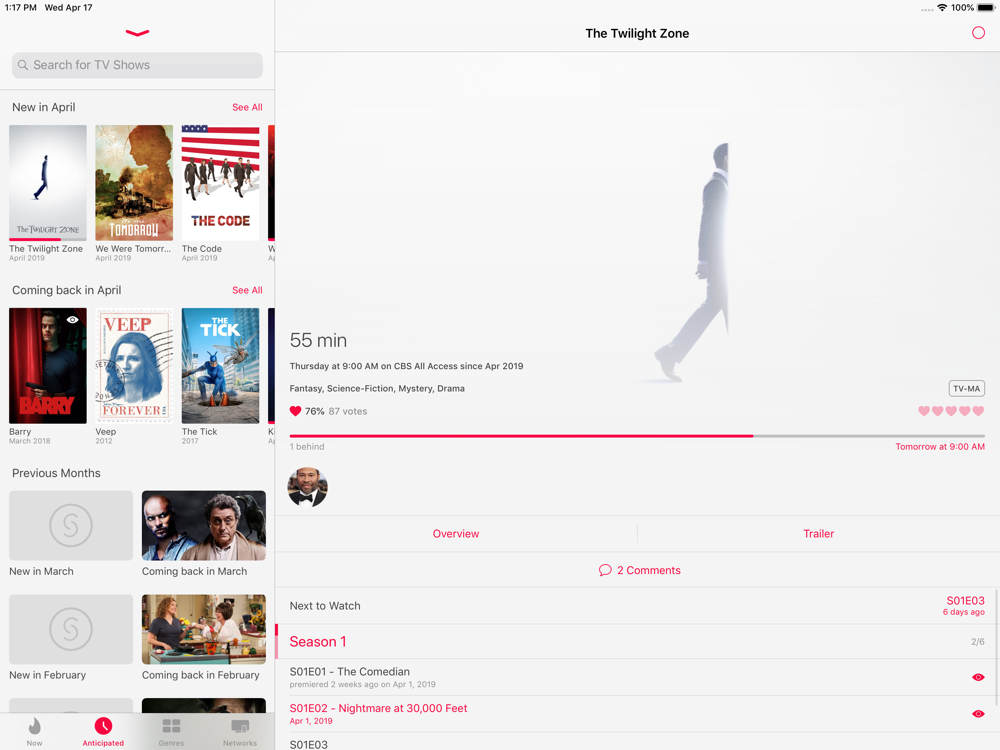
Task: Open See All for New in April
Action: click(247, 107)
